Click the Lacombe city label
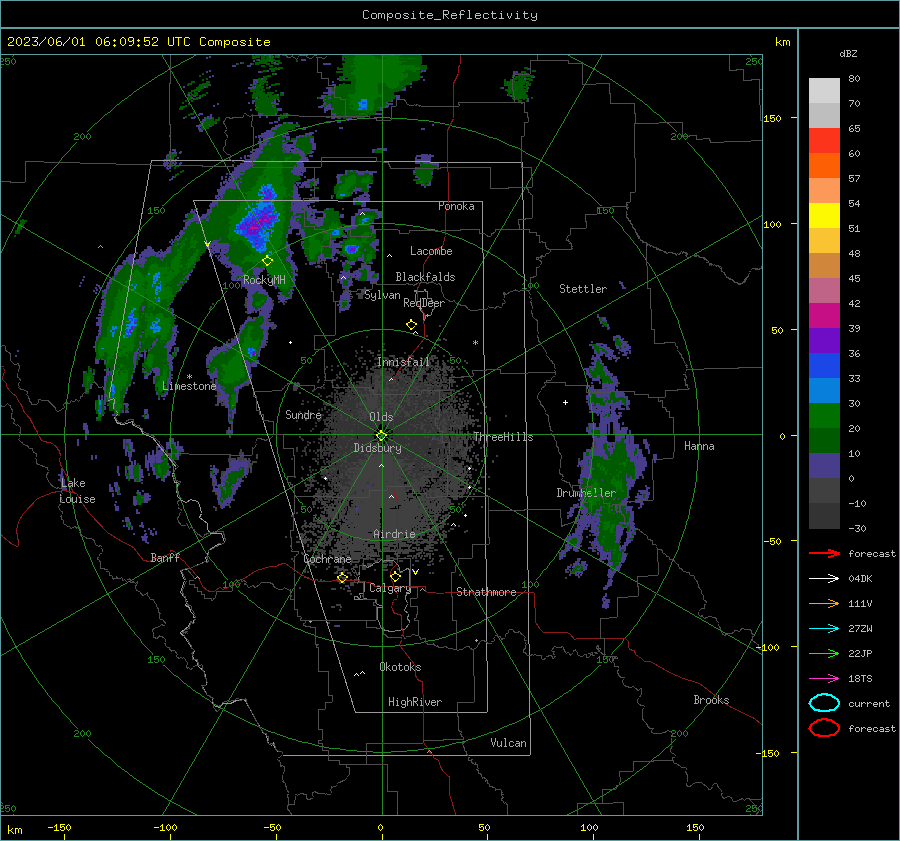The image size is (900, 841). (431, 251)
